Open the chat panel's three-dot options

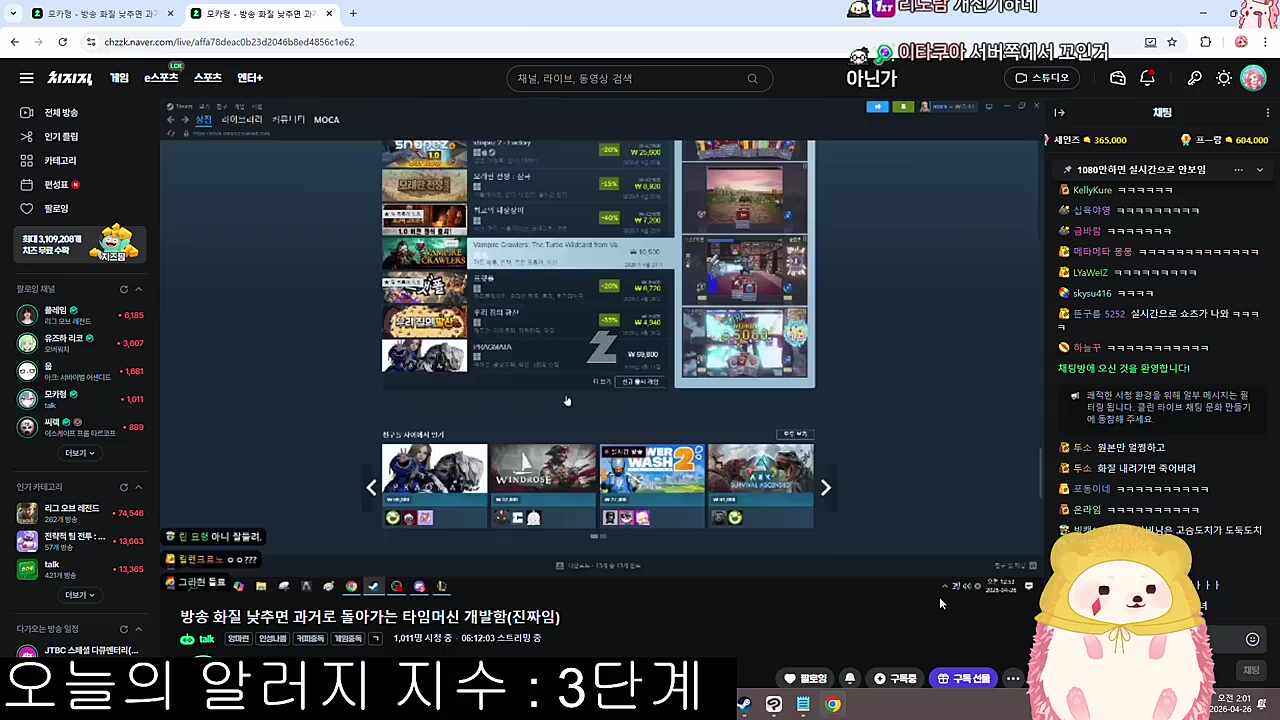pyautogui.click(x=1268, y=113)
